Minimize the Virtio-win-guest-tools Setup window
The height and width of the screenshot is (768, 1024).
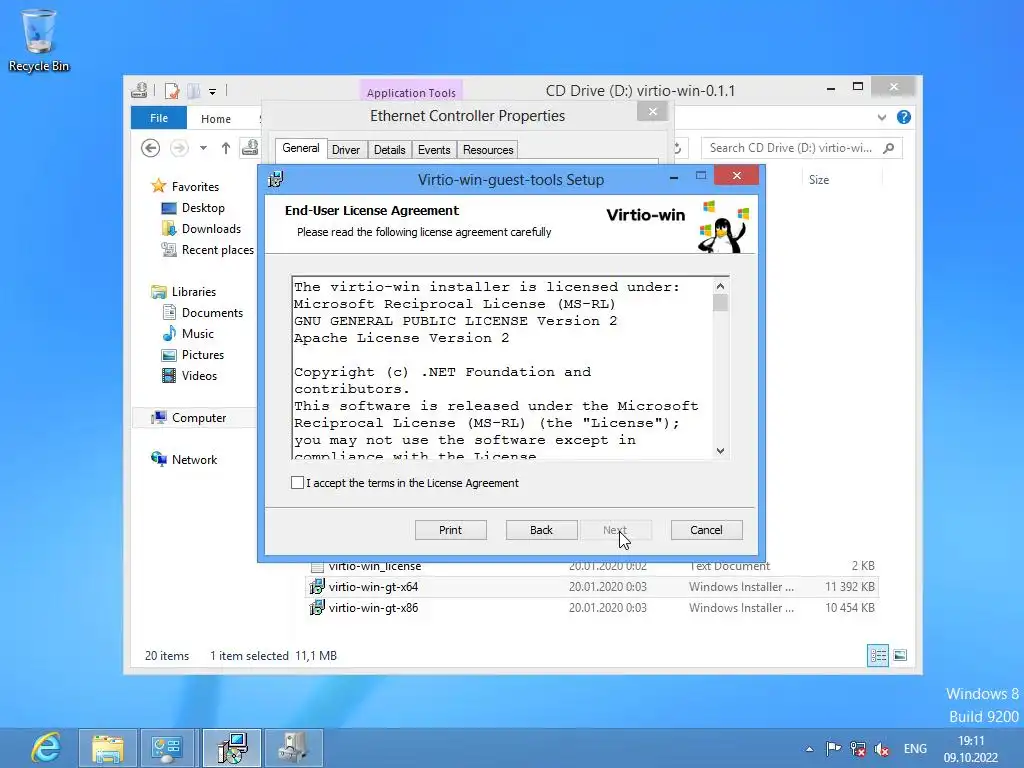(674, 177)
